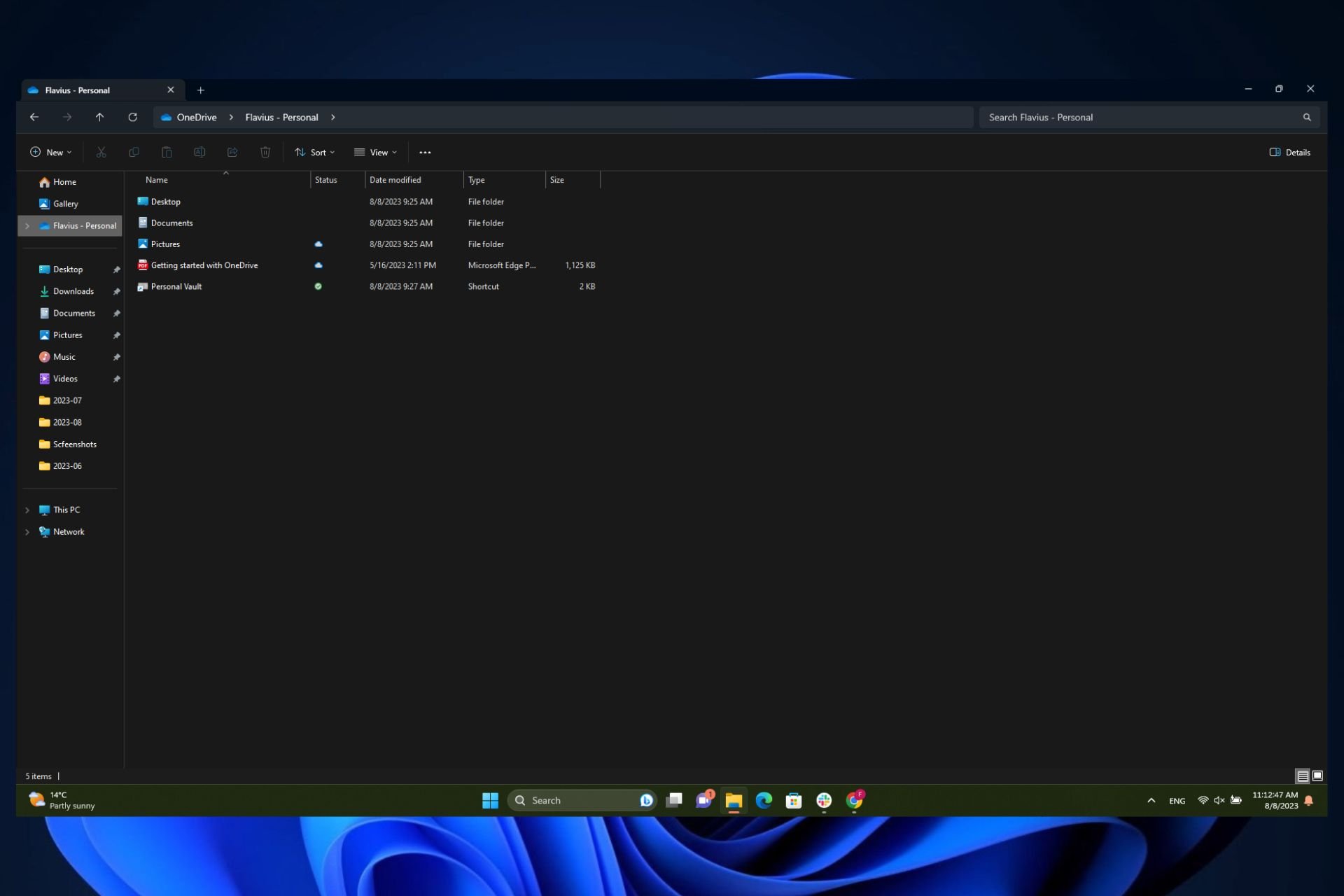The height and width of the screenshot is (896, 1344).
Task: Sort by Status column header
Action: pyautogui.click(x=338, y=180)
